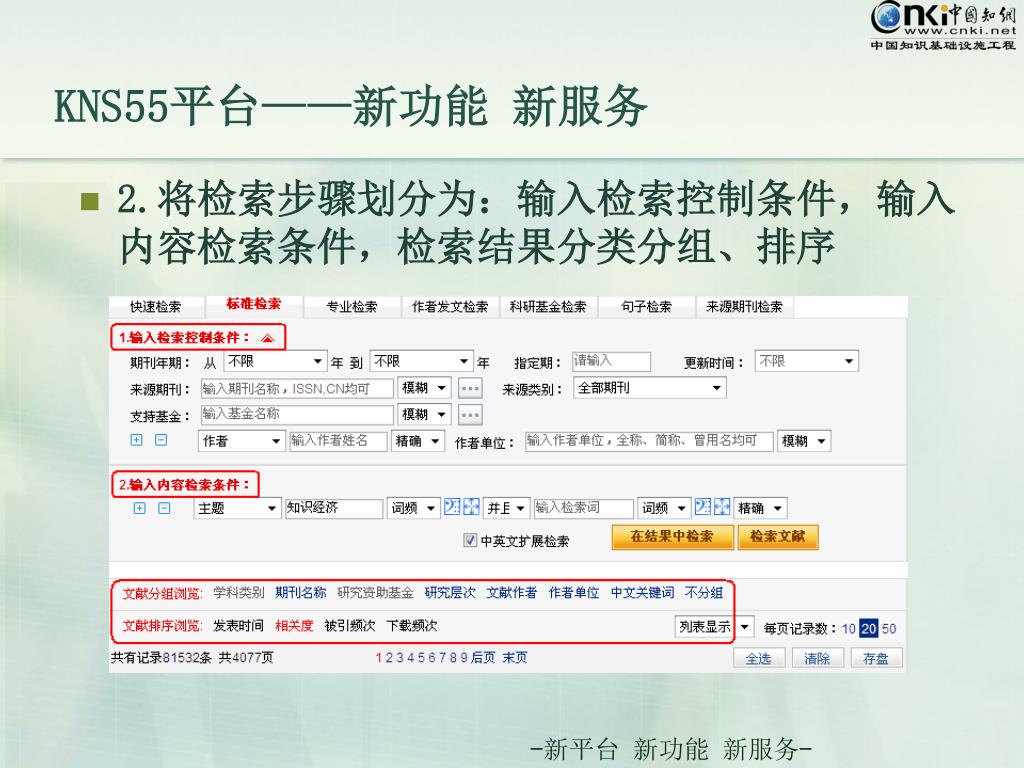This screenshot has height=768, width=1024.
Task: Group results by 文献作者
Action: (x=512, y=592)
